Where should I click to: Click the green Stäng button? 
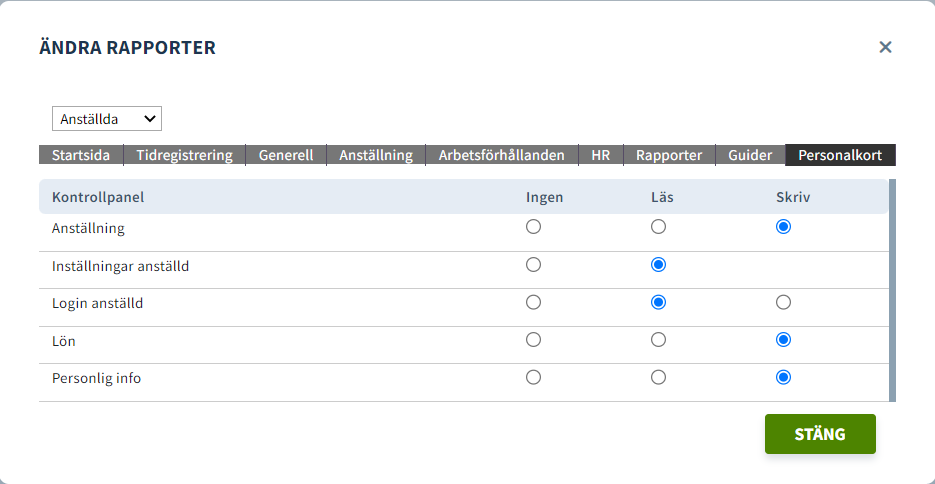tap(820, 434)
